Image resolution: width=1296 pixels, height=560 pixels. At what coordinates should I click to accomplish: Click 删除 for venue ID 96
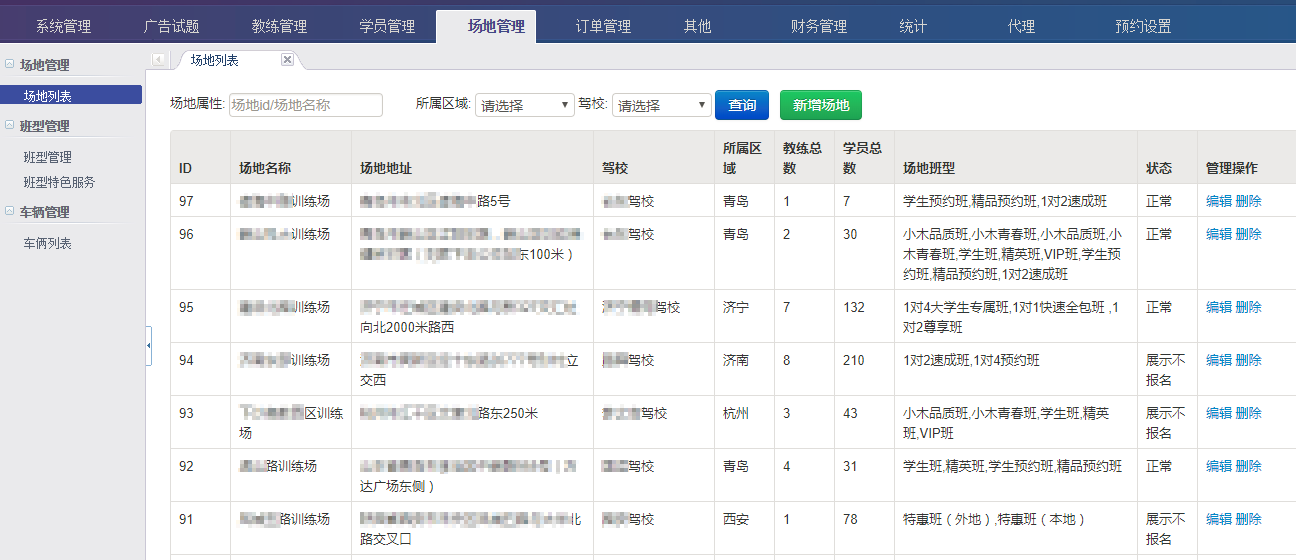point(1249,234)
